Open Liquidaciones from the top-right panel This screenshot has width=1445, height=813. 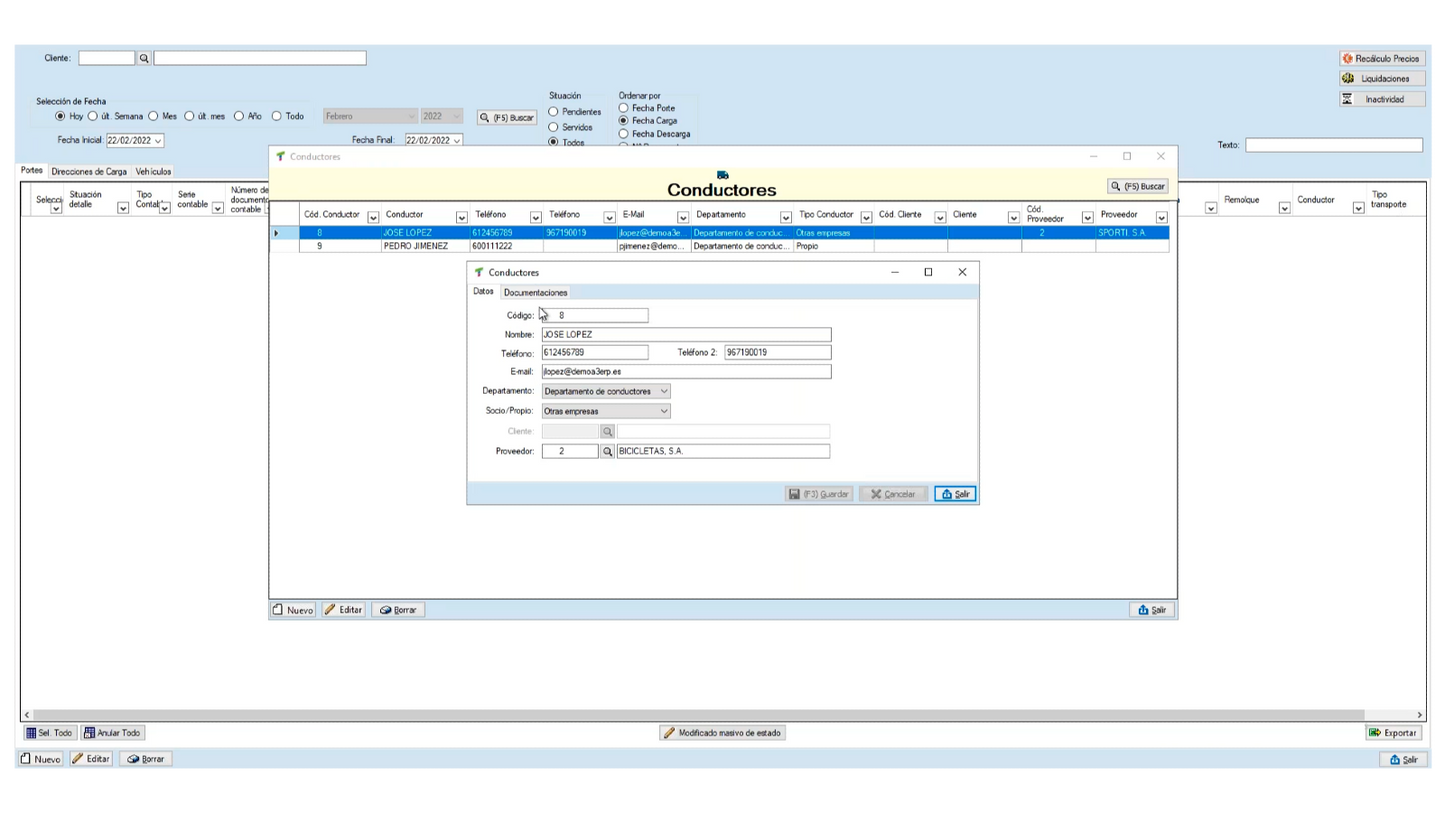pyautogui.click(x=1382, y=79)
